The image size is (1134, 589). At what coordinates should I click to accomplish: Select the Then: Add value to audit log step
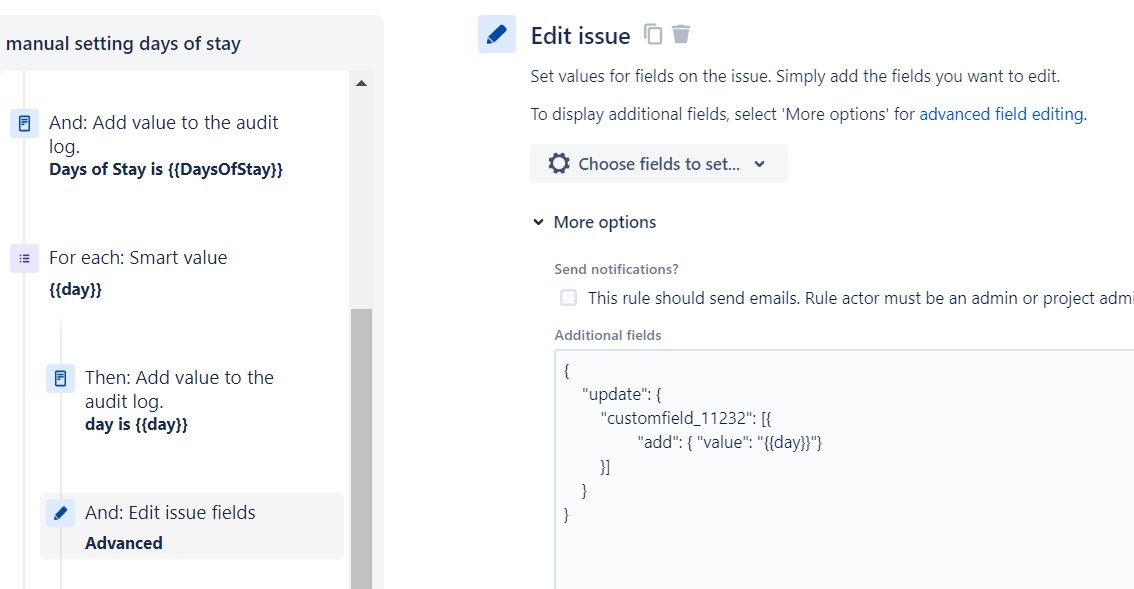point(180,400)
